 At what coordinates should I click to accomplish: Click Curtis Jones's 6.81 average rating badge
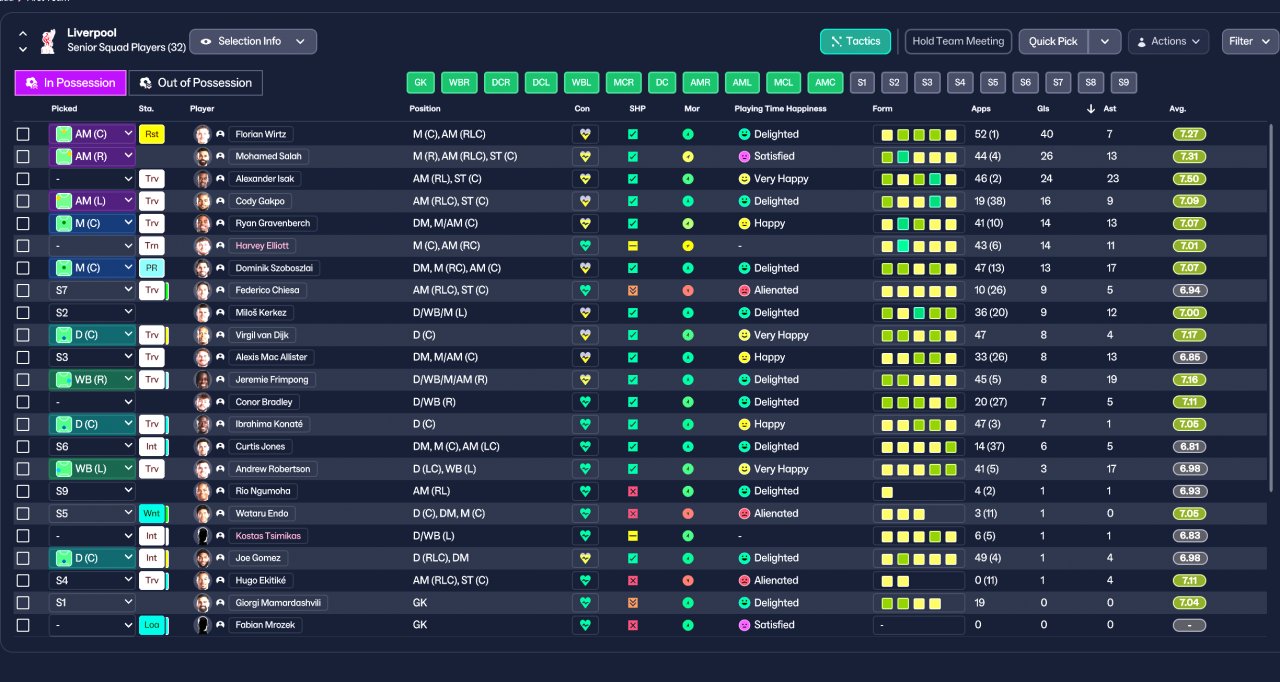1190,446
